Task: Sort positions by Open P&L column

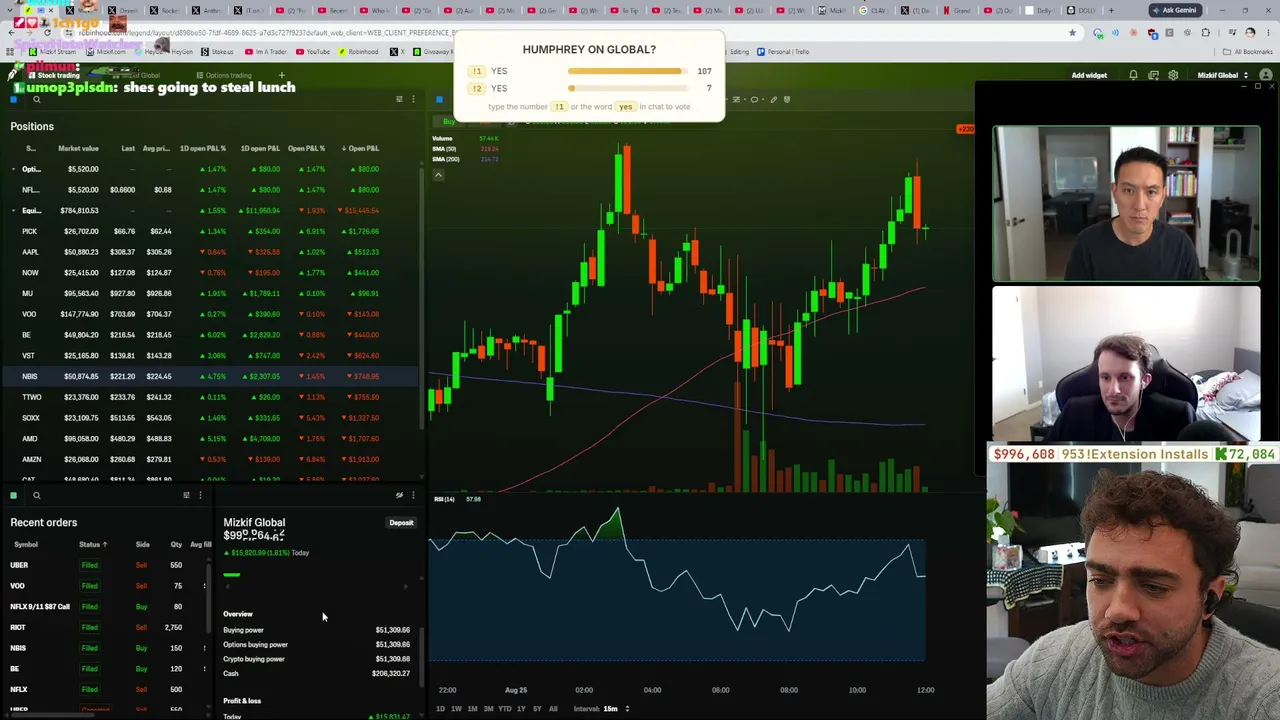Action: click(x=360, y=148)
